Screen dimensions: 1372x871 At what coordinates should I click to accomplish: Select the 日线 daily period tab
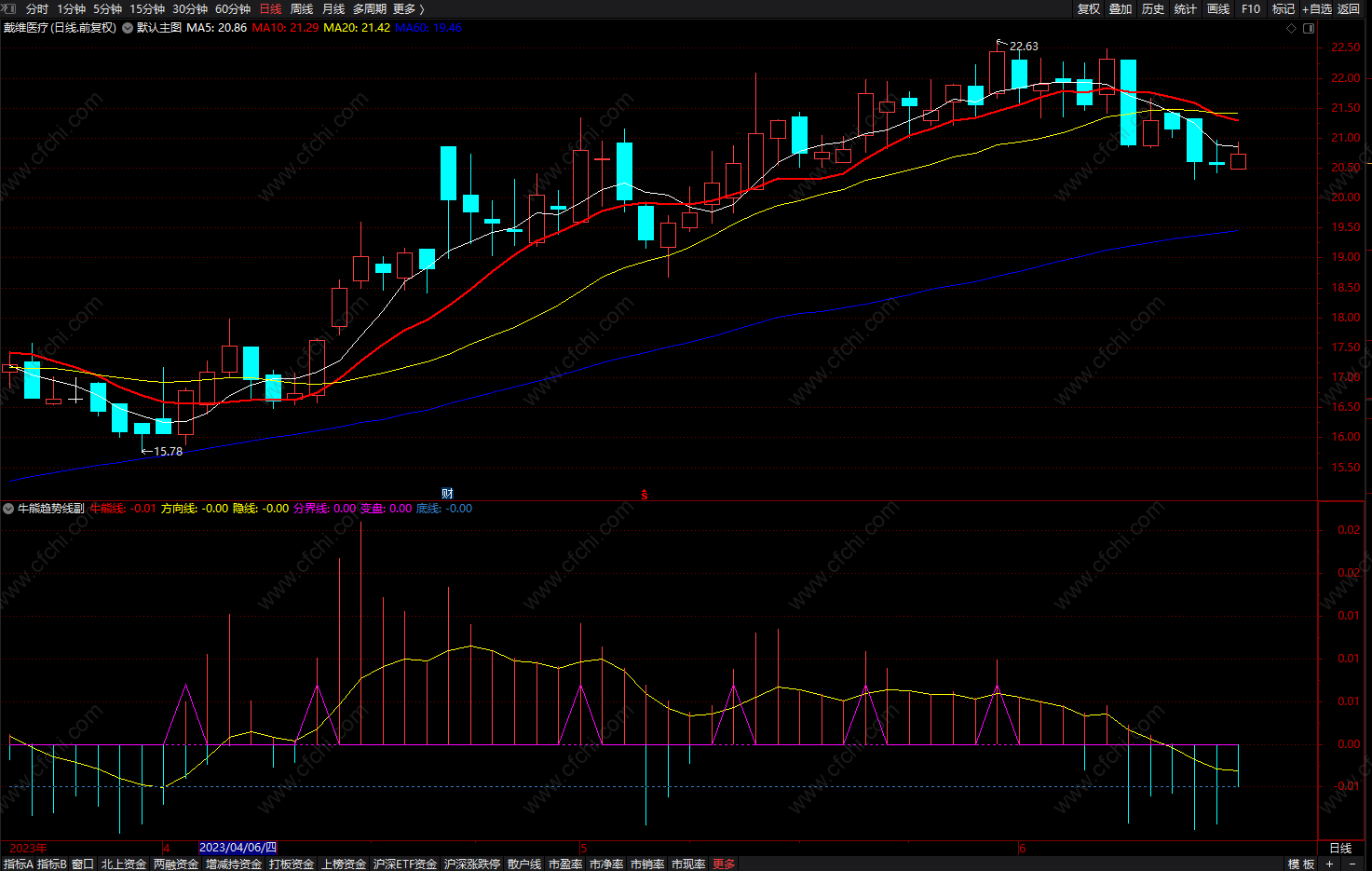(270, 8)
